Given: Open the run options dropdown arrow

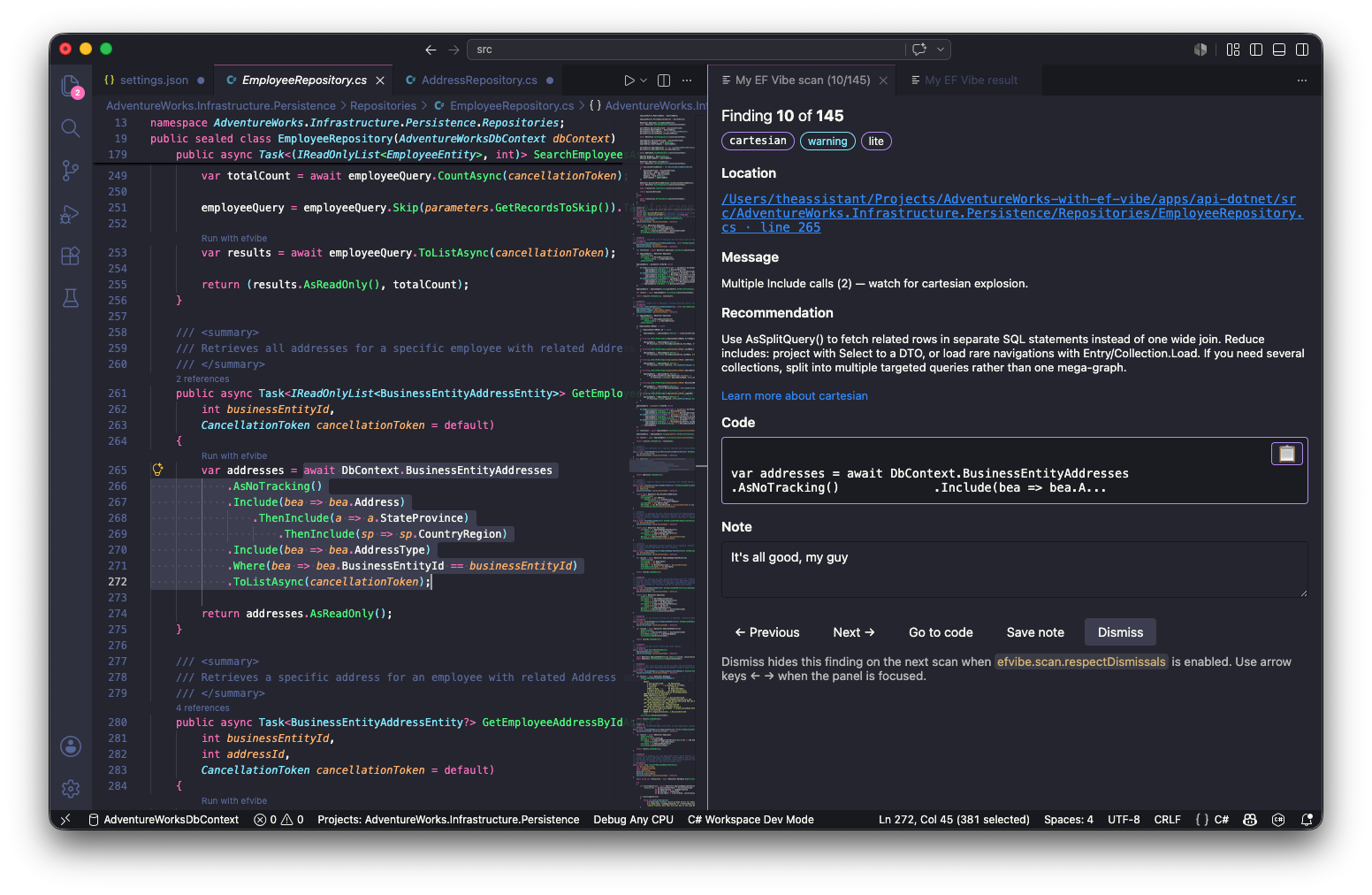Looking at the screenshot, I should click(644, 80).
